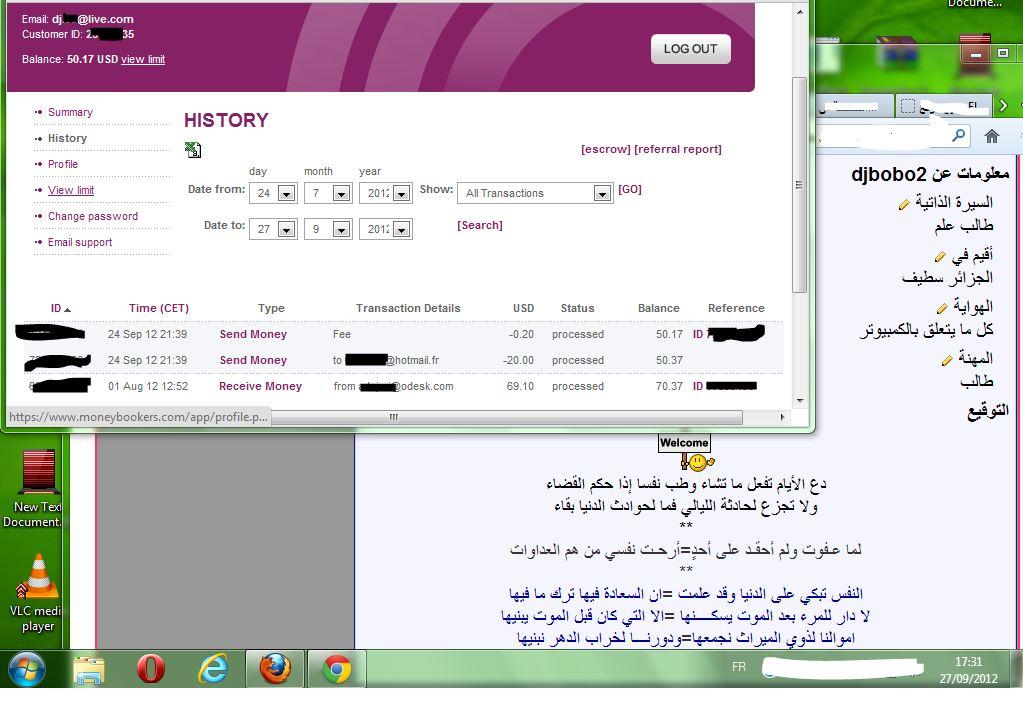Open the Date to day dropdown
1023x710 pixels.
click(286, 230)
